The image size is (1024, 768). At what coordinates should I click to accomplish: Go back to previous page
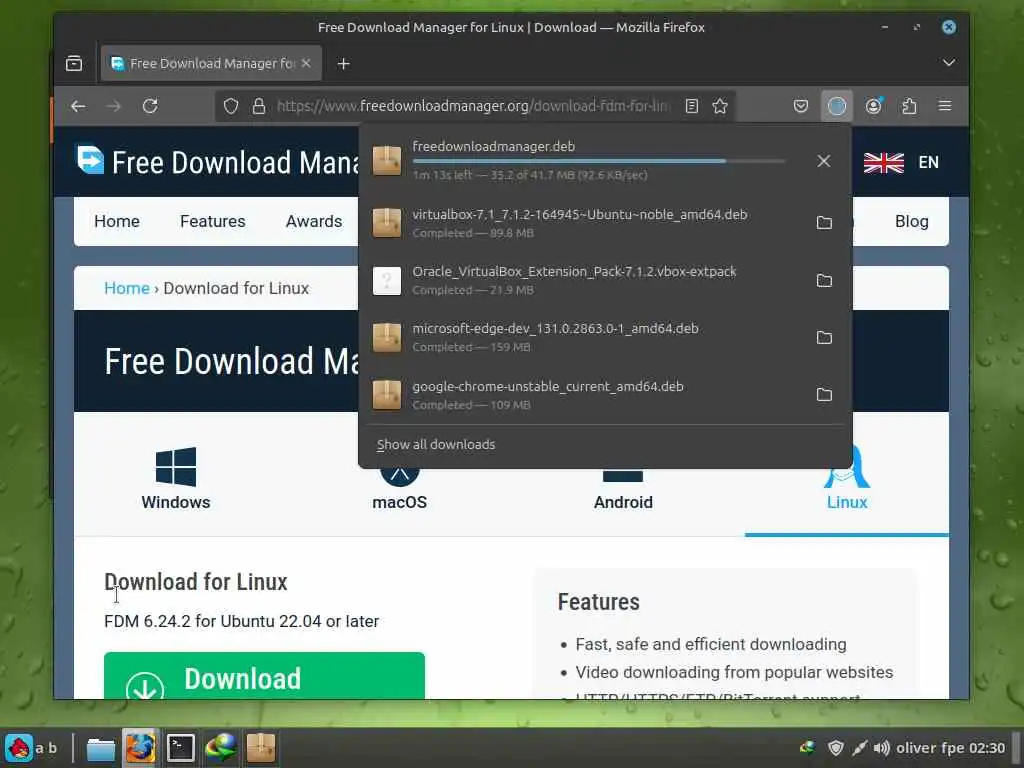pos(78,106)
